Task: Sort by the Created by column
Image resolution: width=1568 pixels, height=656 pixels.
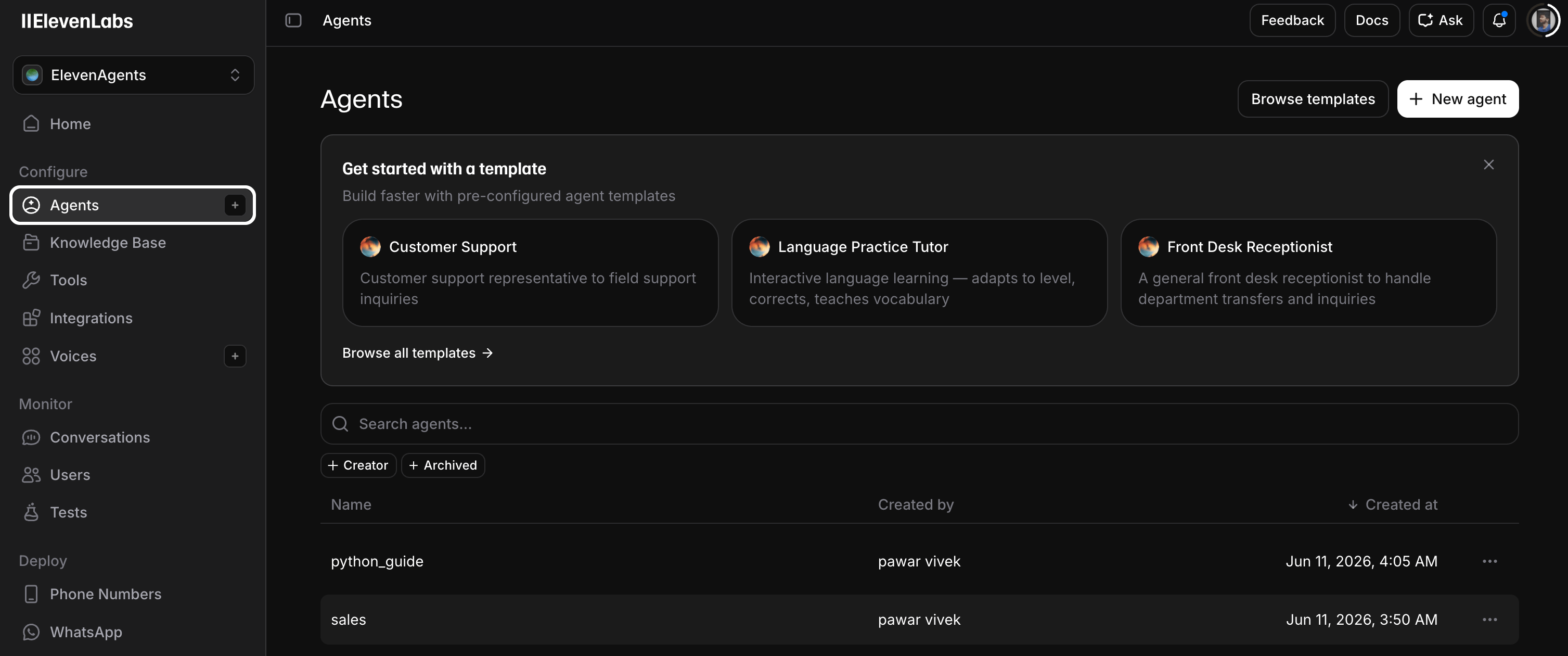Action: point(916,505)
